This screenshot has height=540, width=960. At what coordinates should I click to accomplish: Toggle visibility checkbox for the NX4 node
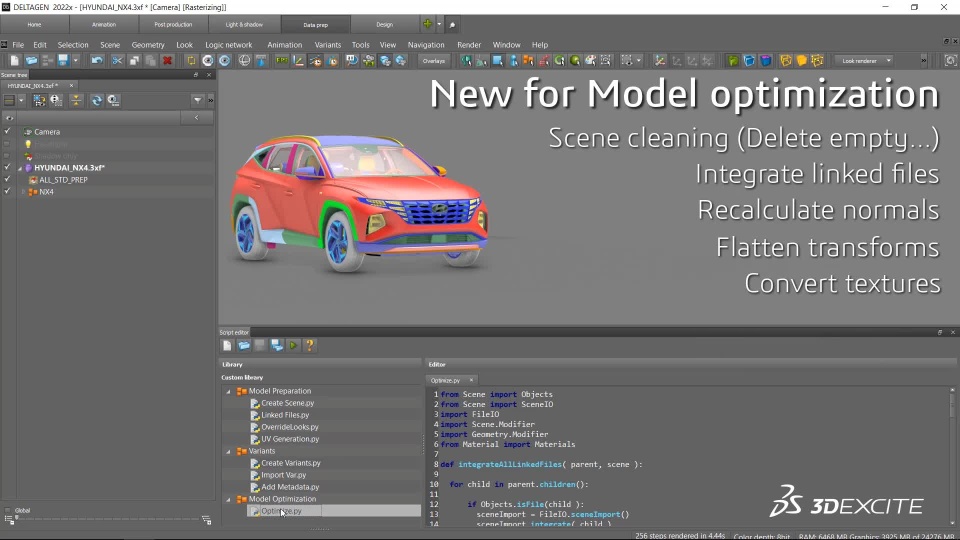tap(8, 192)
